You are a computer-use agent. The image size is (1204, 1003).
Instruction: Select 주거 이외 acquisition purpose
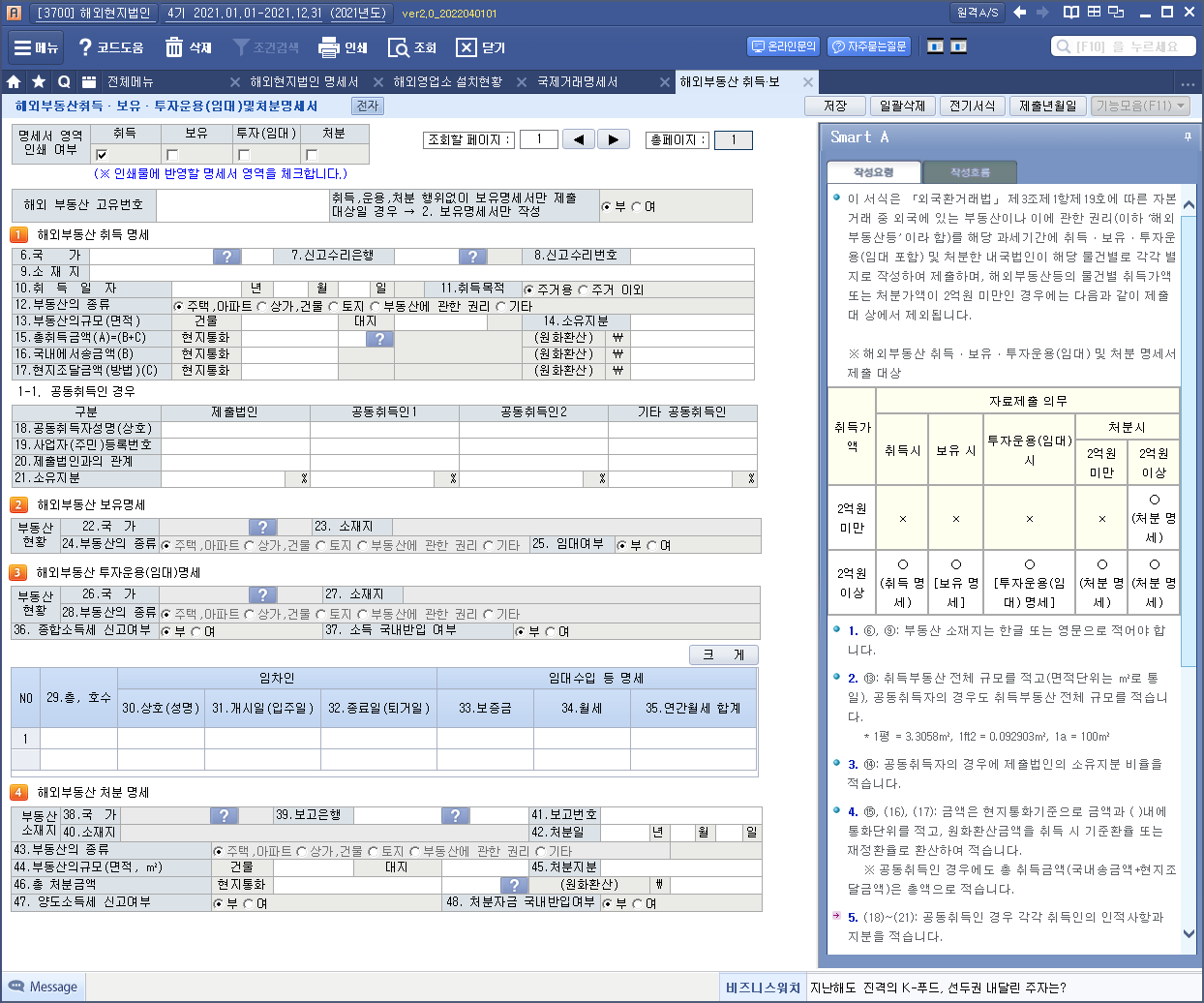[584, 289]
